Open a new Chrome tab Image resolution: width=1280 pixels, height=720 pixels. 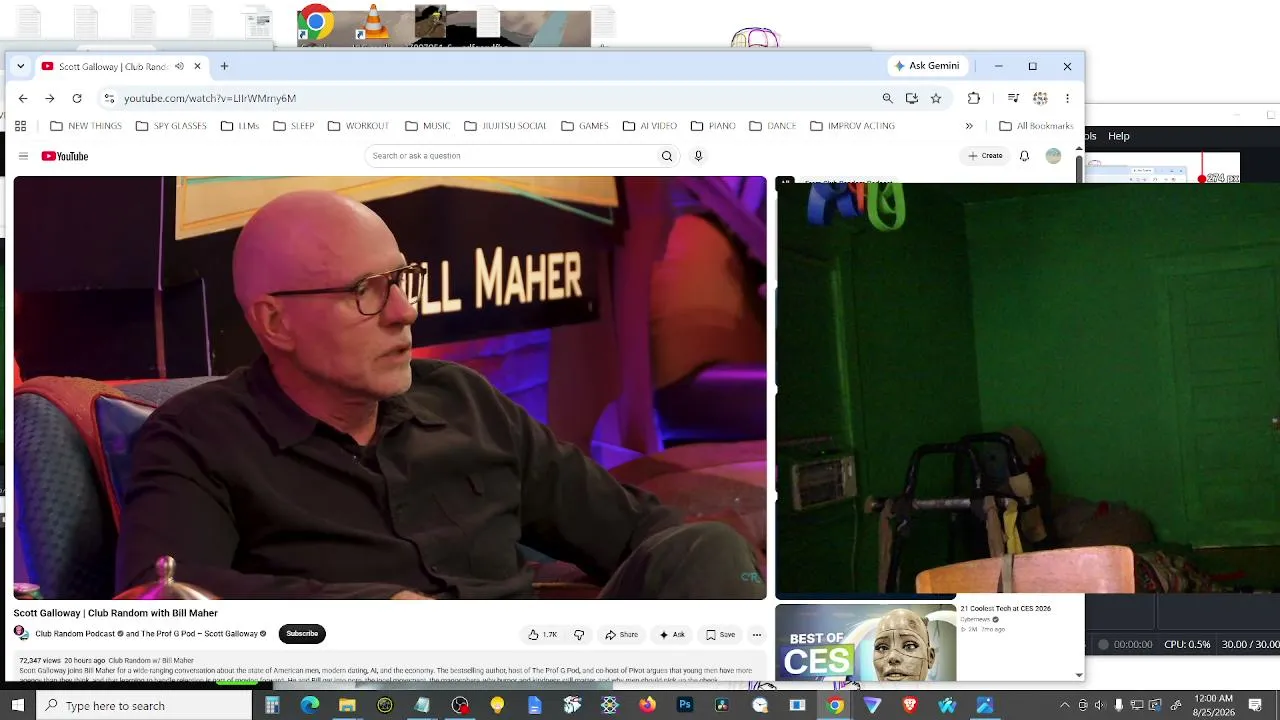pos(224,66)
